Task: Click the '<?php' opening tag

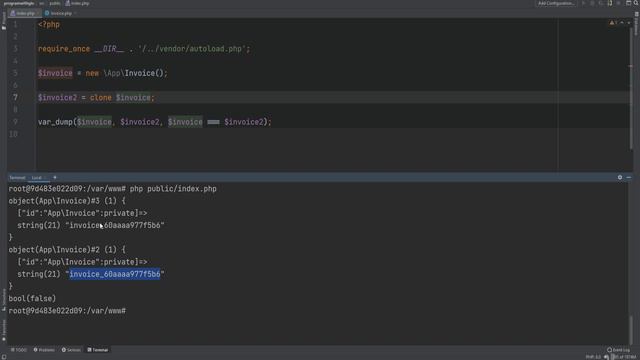Action: point(49,24)
